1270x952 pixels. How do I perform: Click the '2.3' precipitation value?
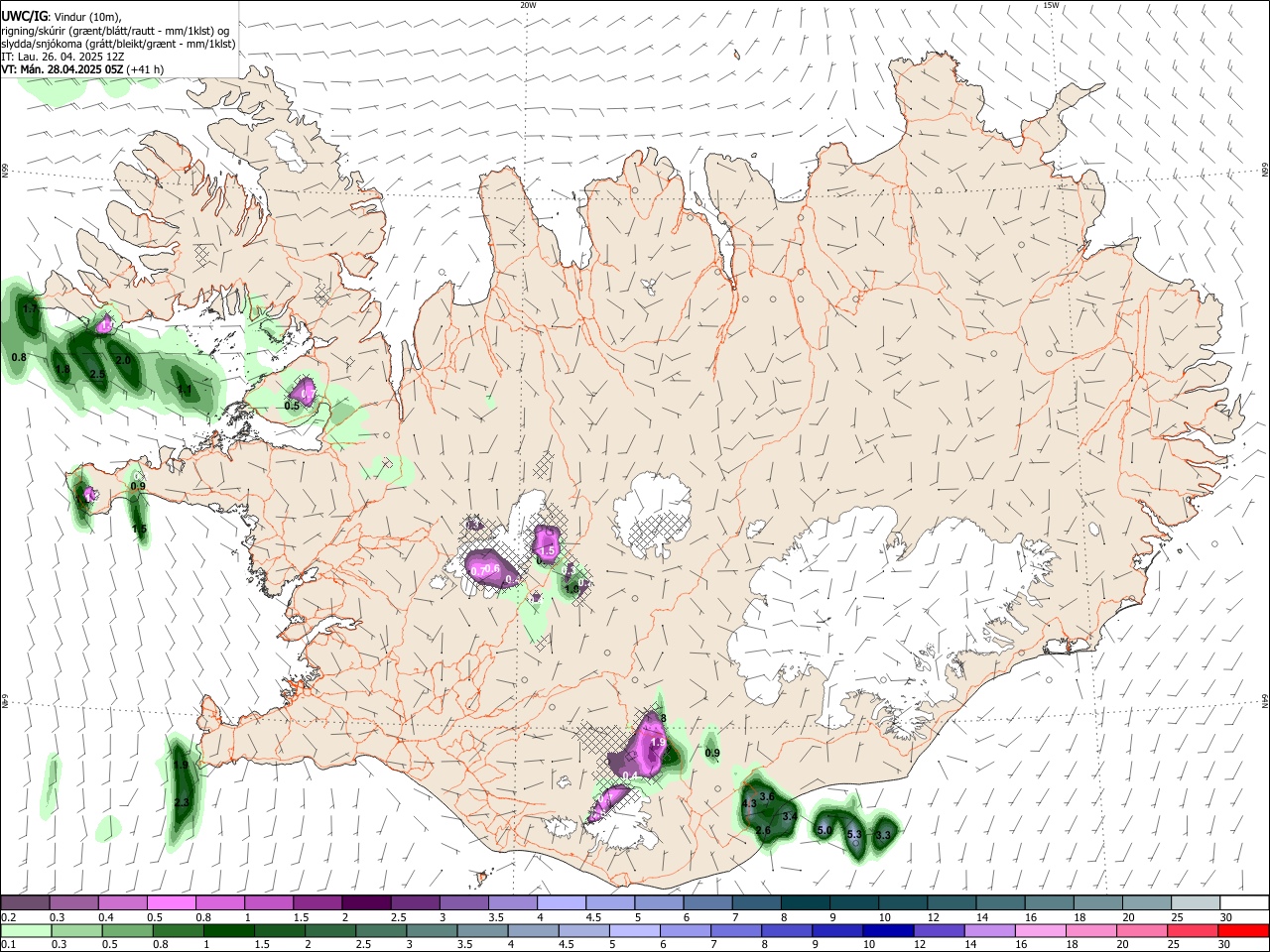[182, 802]
